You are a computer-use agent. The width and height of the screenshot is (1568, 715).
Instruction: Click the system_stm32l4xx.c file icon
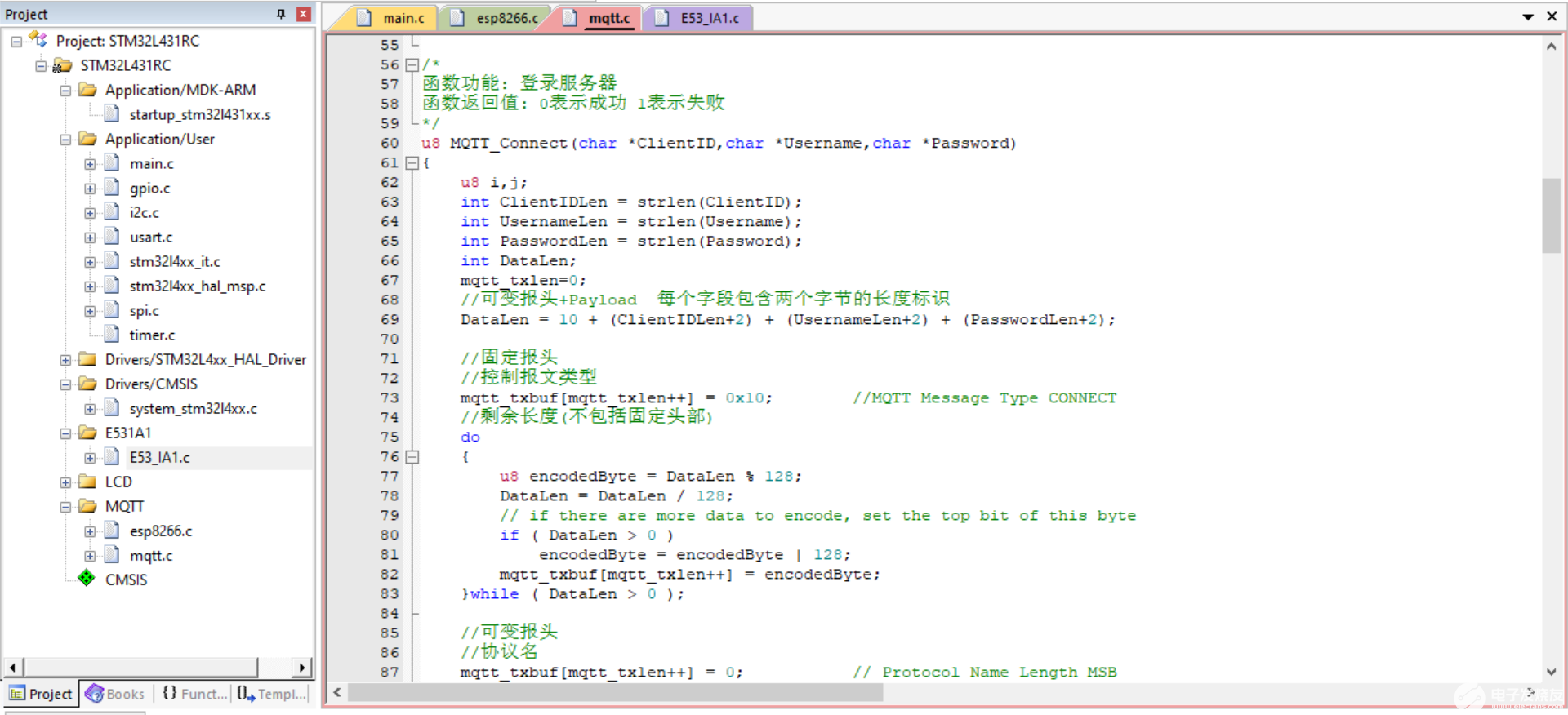tap(112, 408)
